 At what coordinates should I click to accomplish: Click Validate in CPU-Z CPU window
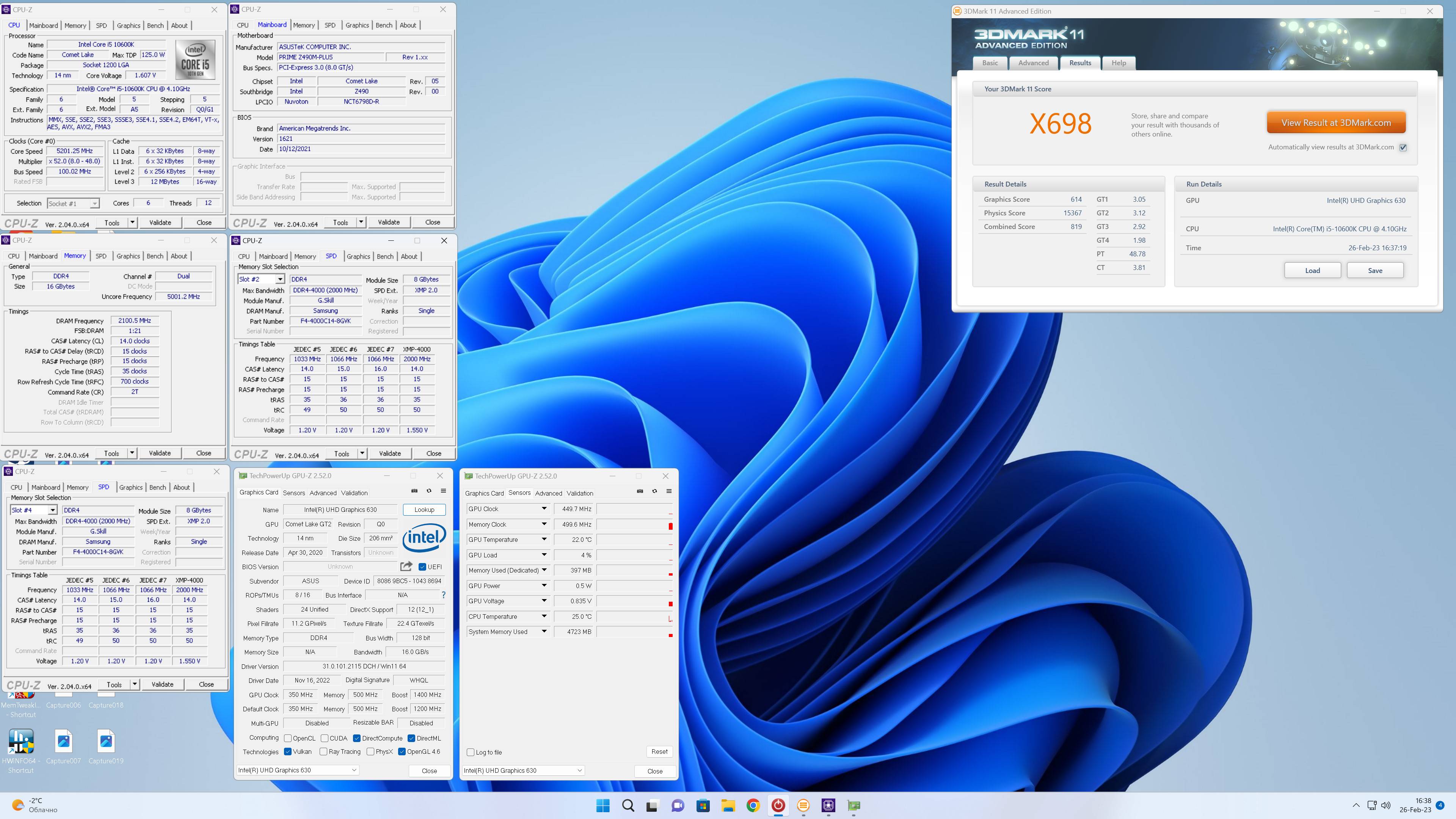click(x=160, y=223)
